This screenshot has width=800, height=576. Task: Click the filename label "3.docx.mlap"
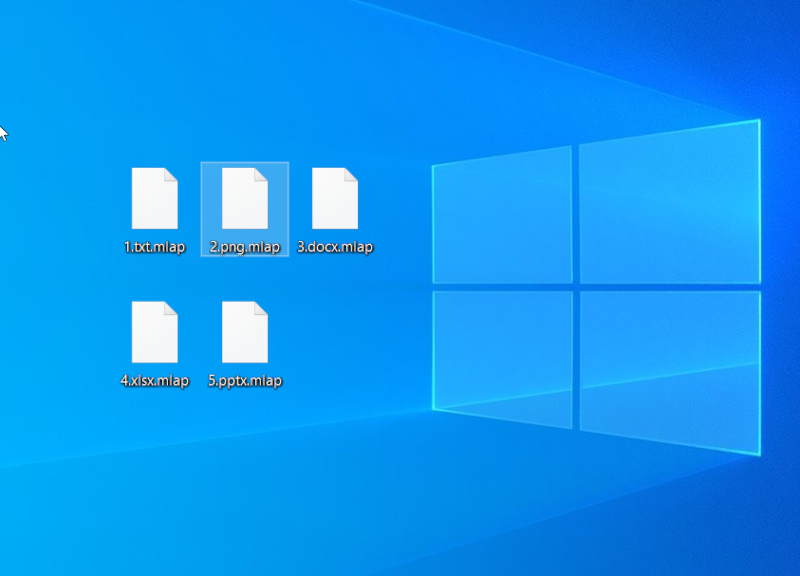335,247
